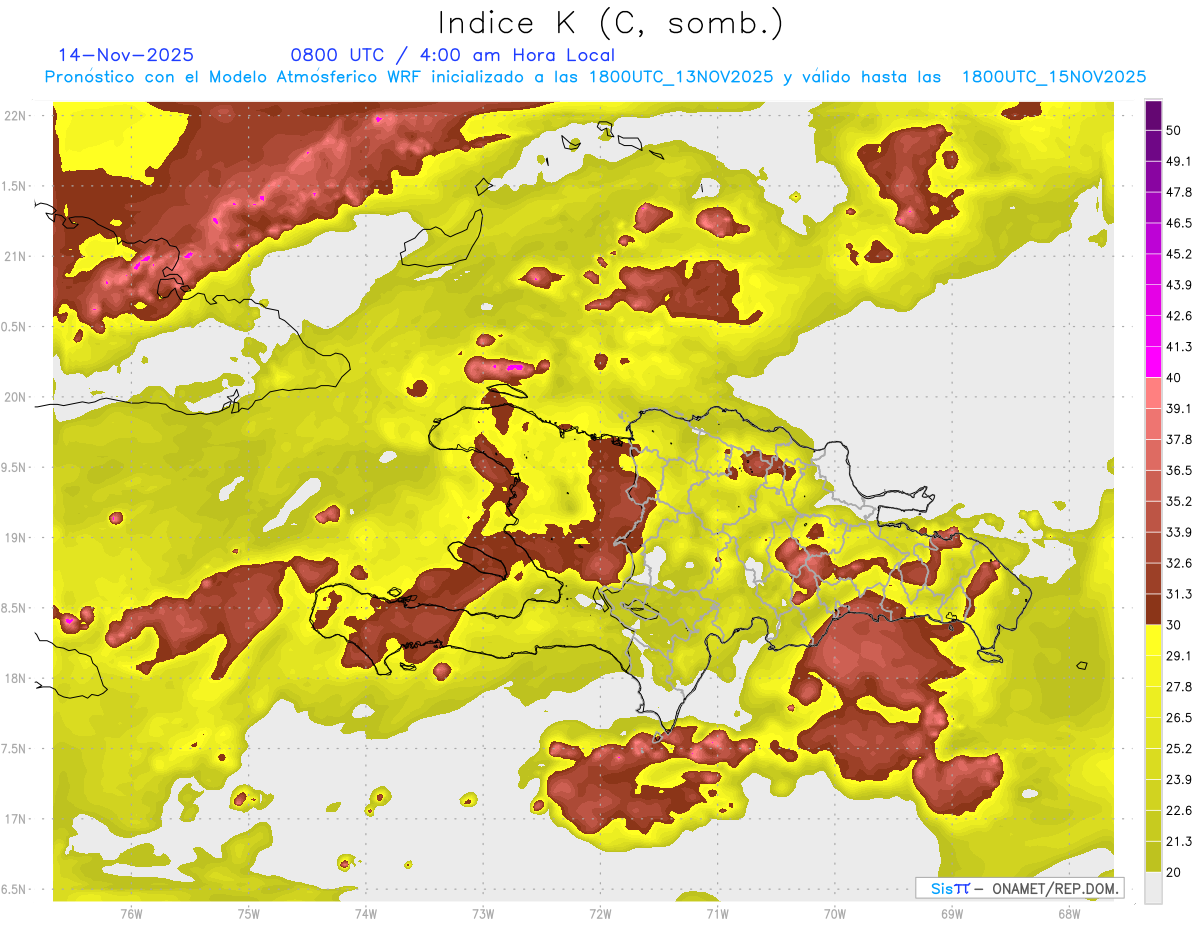Click the color bar value "22.6"
This screenshot has height=927, width=1200.
[x=1179, y=810]
